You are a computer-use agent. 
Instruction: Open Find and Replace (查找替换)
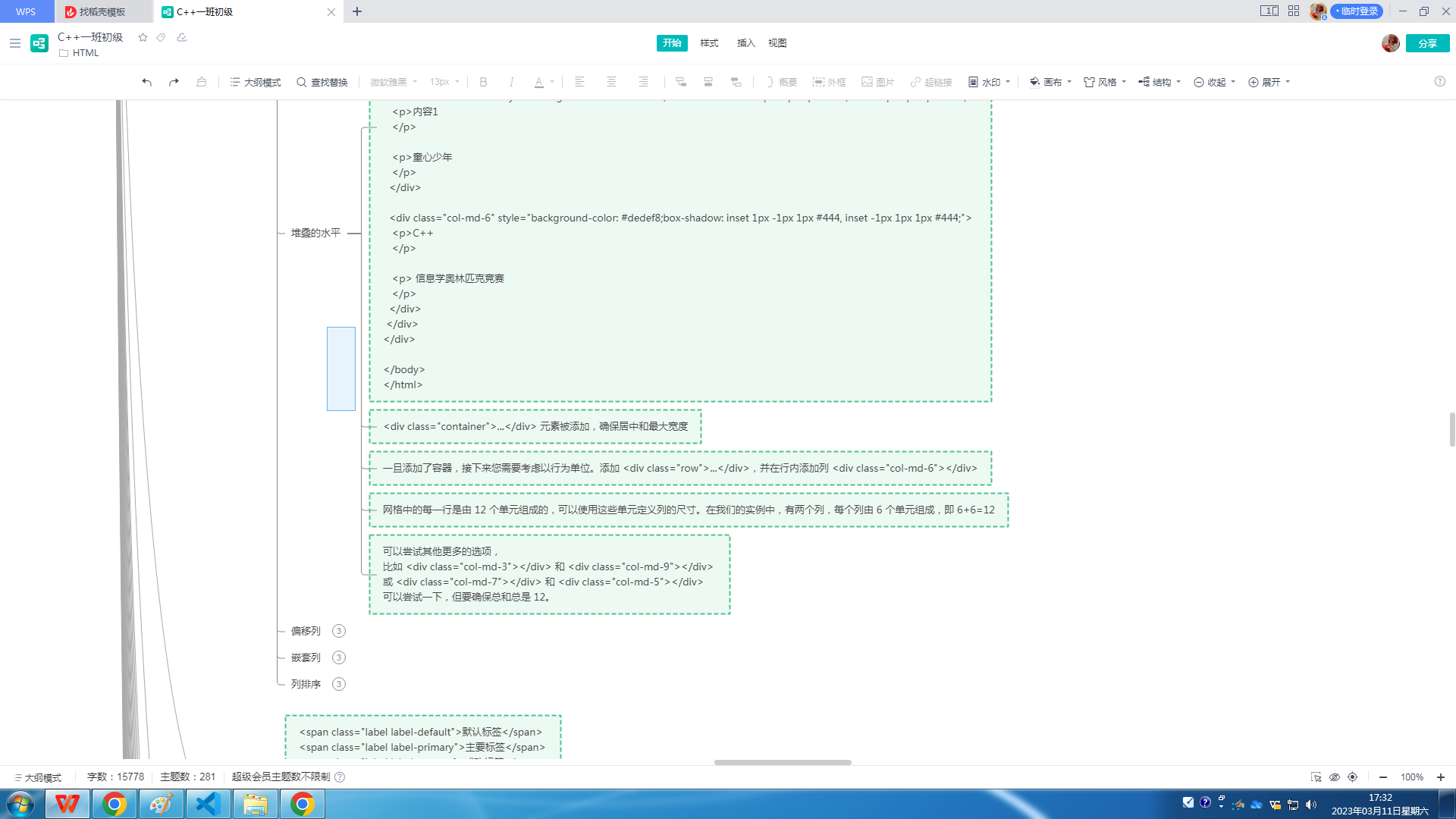click(322, 82)
